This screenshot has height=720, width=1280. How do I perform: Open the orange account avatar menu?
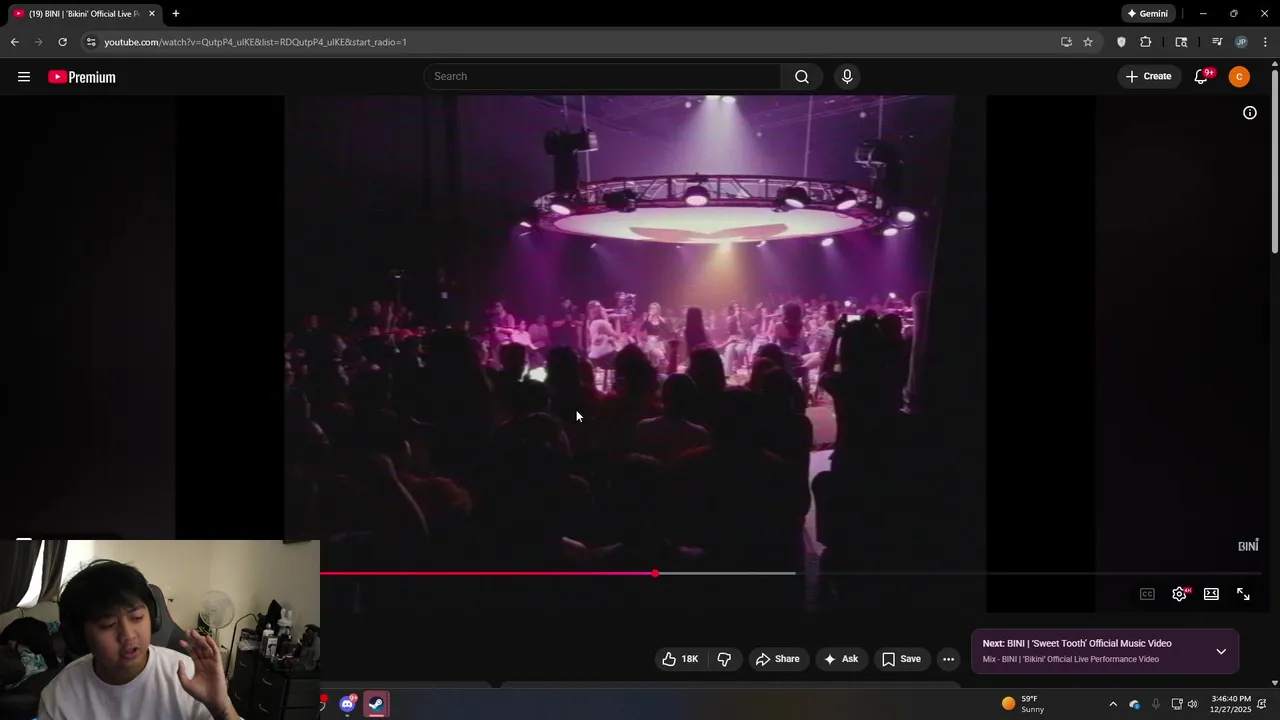[1239, 77]
